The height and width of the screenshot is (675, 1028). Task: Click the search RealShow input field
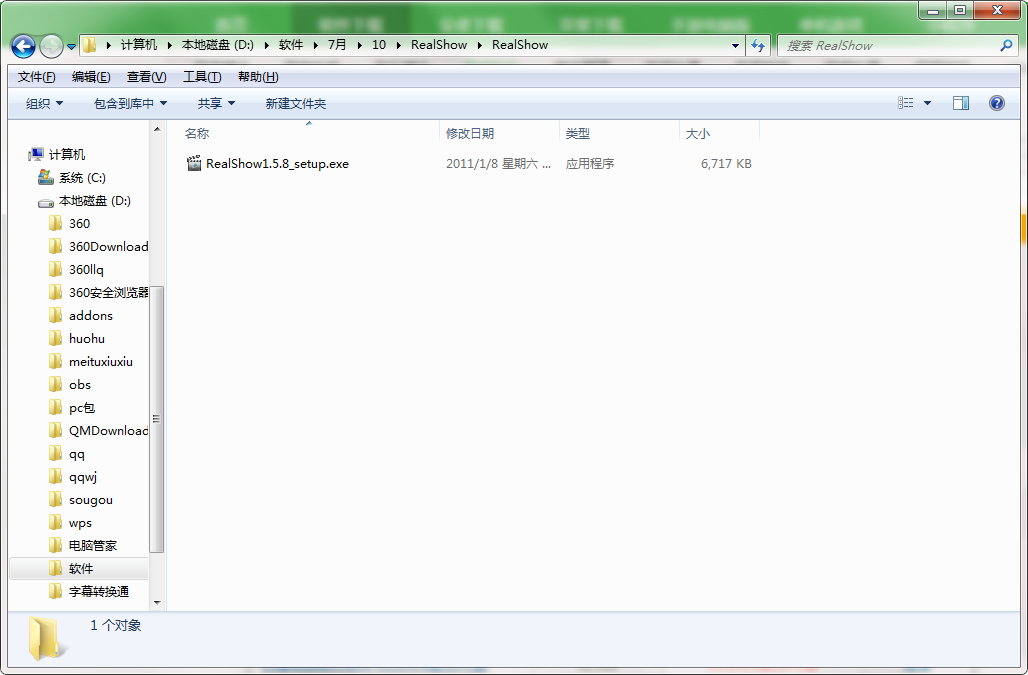(890, 45)
